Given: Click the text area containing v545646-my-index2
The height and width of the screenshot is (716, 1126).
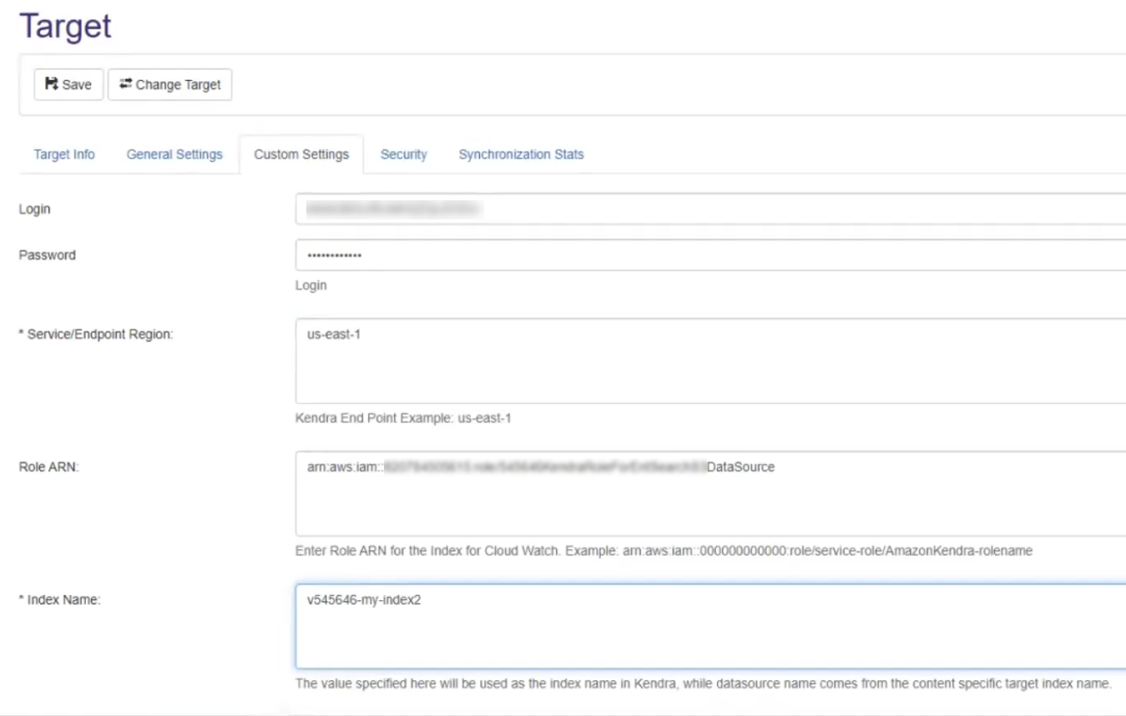Looking at the screenshot, I should point(710,625).
